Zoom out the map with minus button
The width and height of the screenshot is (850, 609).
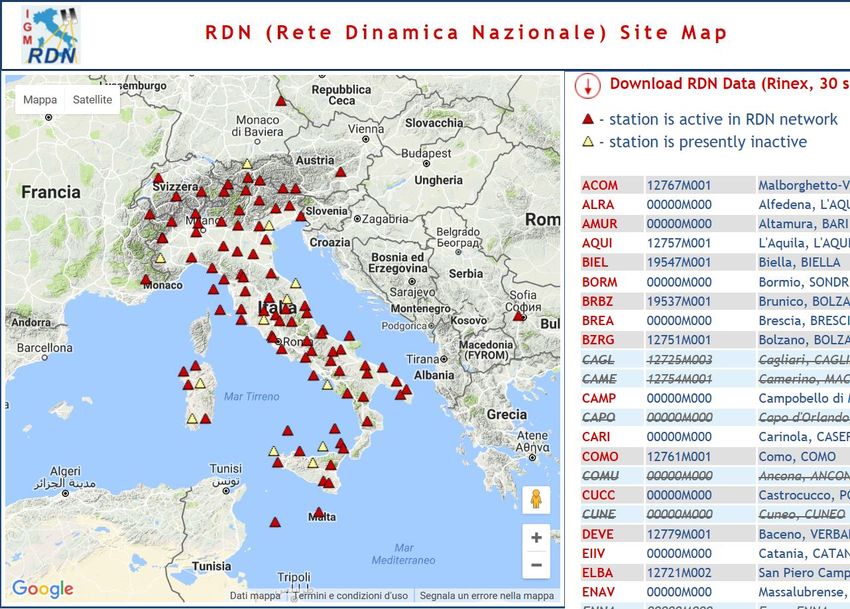pos(536,566)
